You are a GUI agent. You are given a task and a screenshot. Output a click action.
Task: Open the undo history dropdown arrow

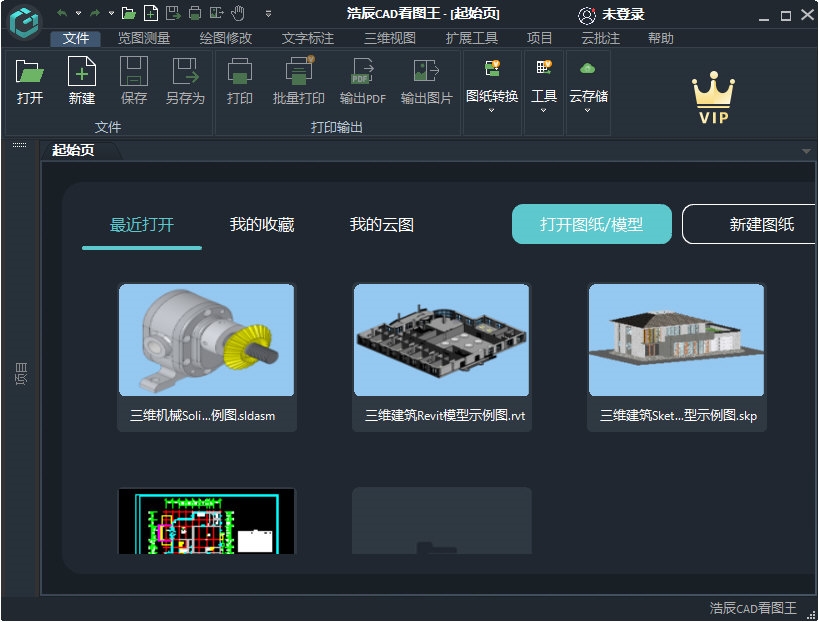point(78,13)
